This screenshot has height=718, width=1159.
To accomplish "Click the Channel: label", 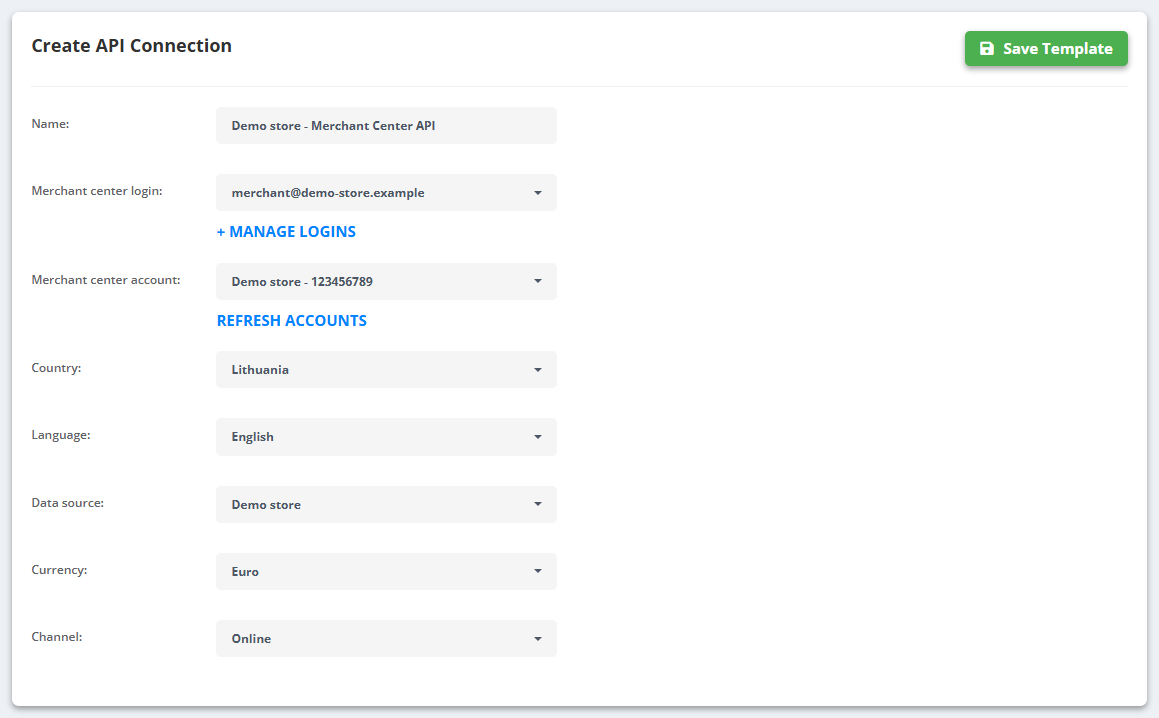I will click(57, 637).
